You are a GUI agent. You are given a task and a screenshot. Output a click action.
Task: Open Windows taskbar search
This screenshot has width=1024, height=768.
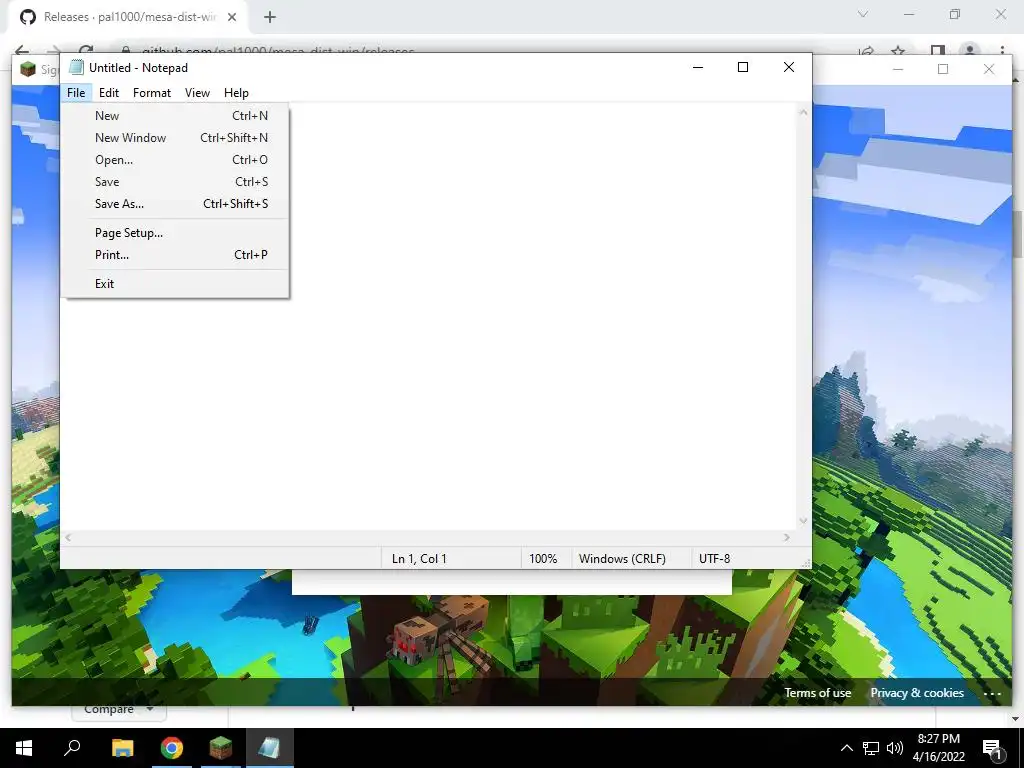tap(72, 748)
